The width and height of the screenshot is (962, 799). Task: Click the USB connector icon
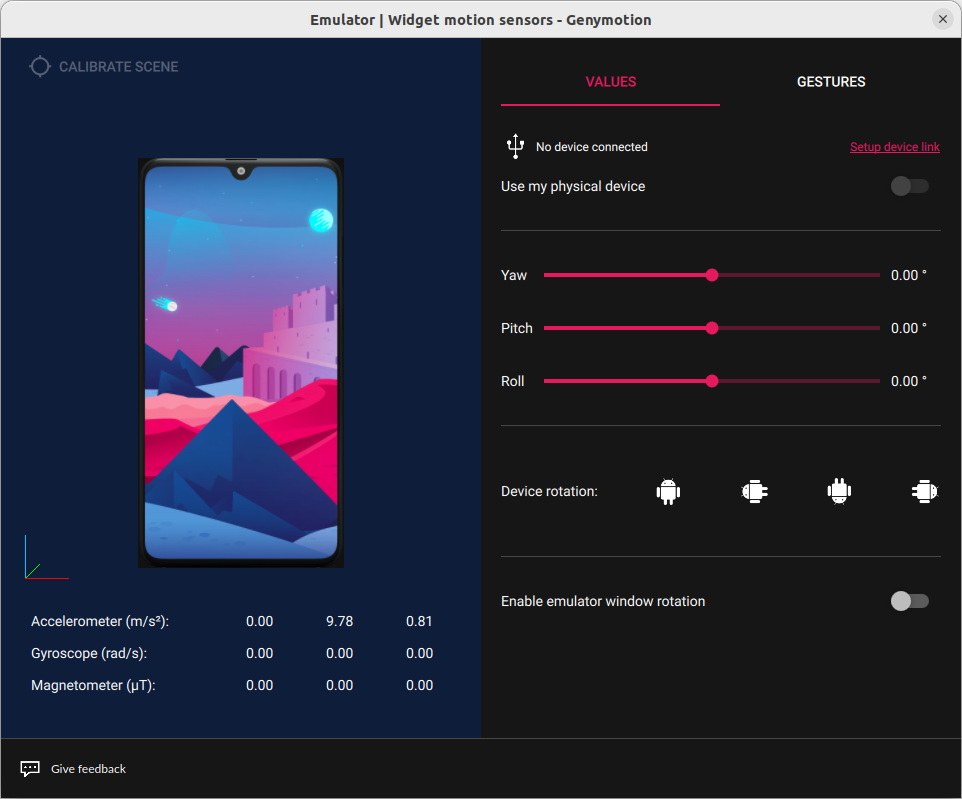pyautogui.click(x=515, y=146)
